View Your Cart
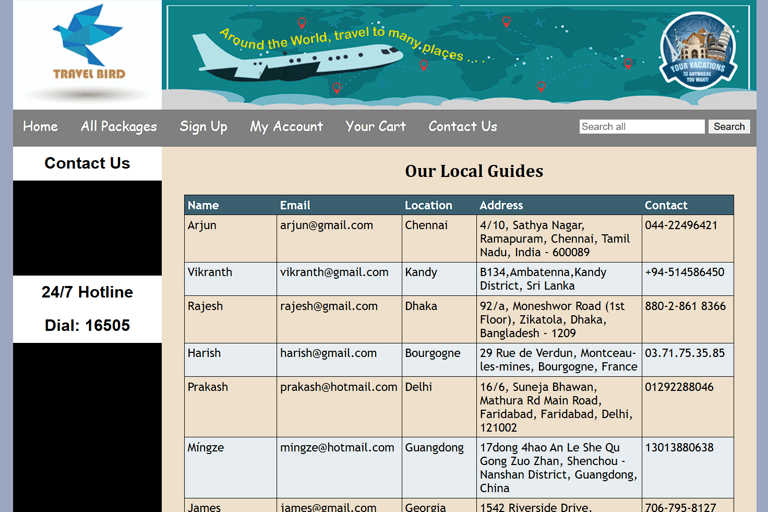Viewport: 768px width, 512px height. click(x=376, y=126)
